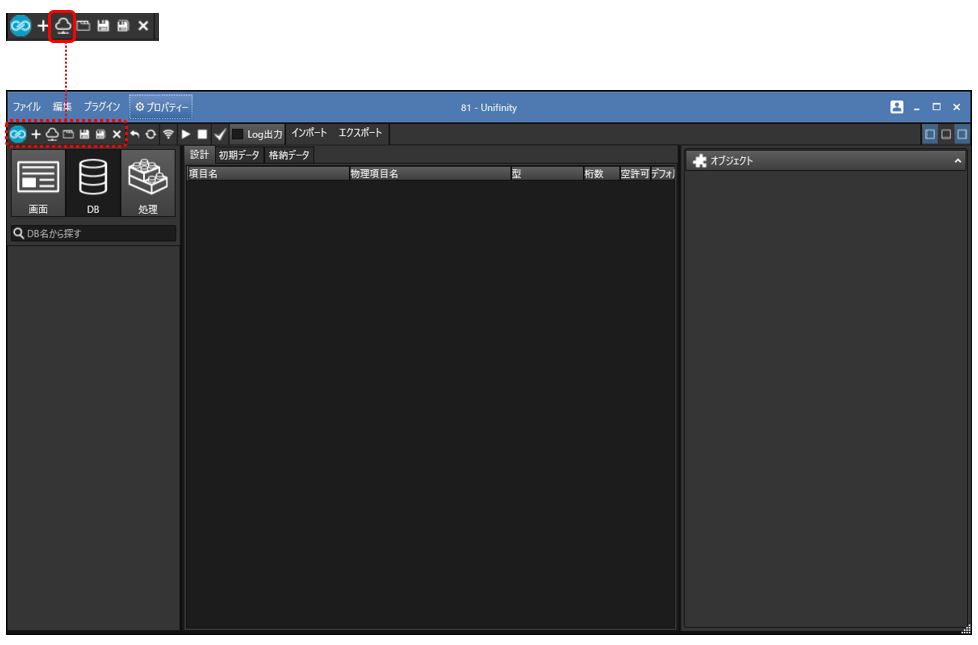Click the save disk icon beside the folder icon in main toolbar
The image size is (978, 645).
click(84, 134)
